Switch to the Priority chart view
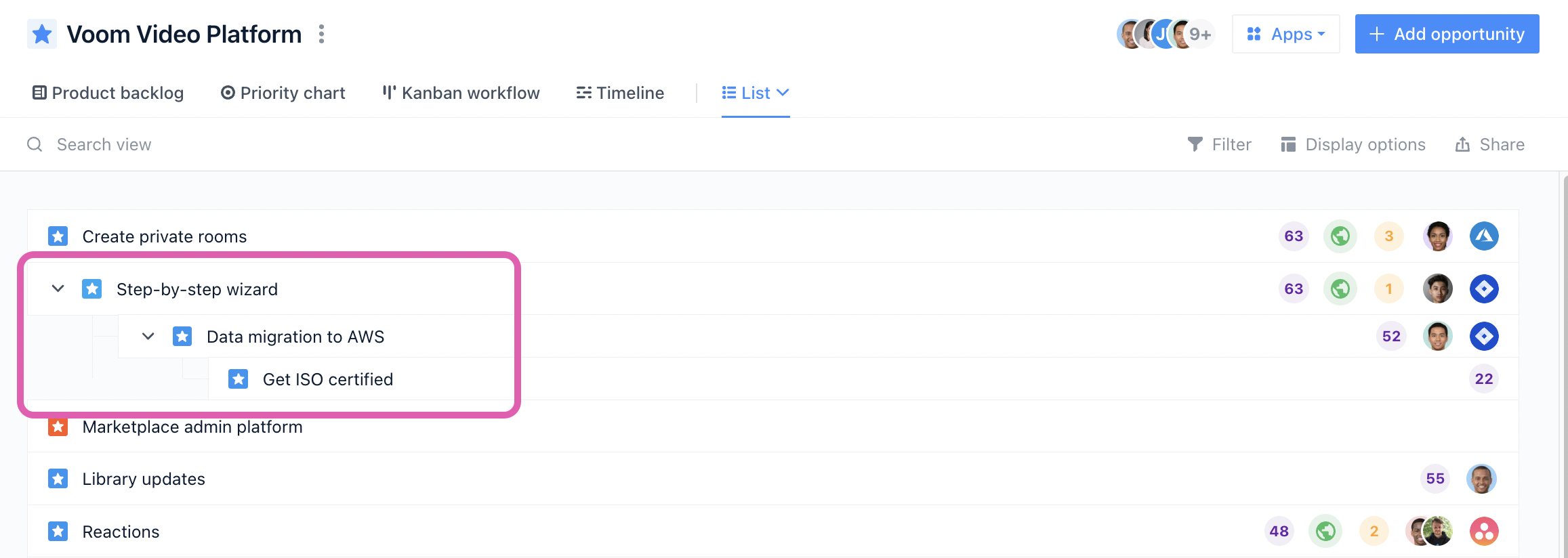1568x558 pixels. (x=283, y=93)
